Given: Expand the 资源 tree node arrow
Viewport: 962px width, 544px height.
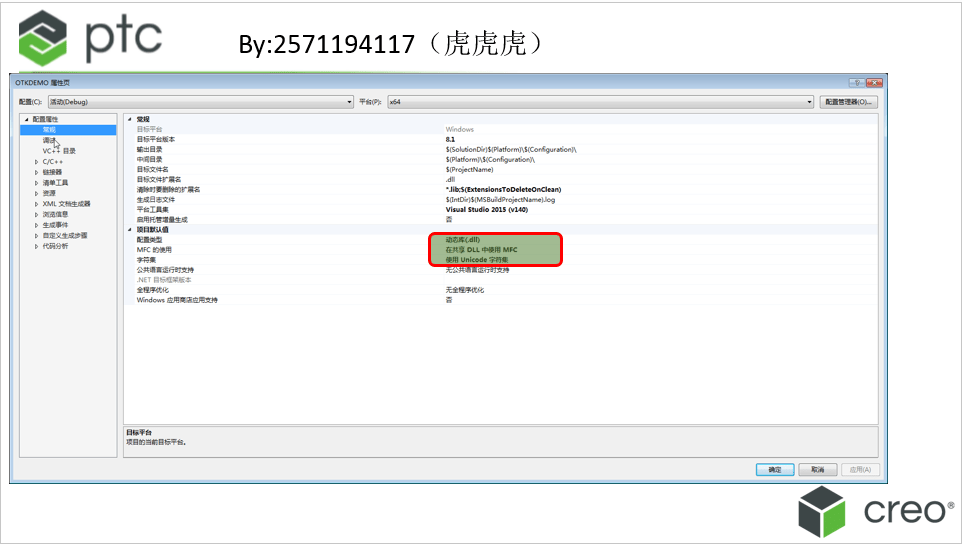Looking at the screenshot, I should coord(36,193).
